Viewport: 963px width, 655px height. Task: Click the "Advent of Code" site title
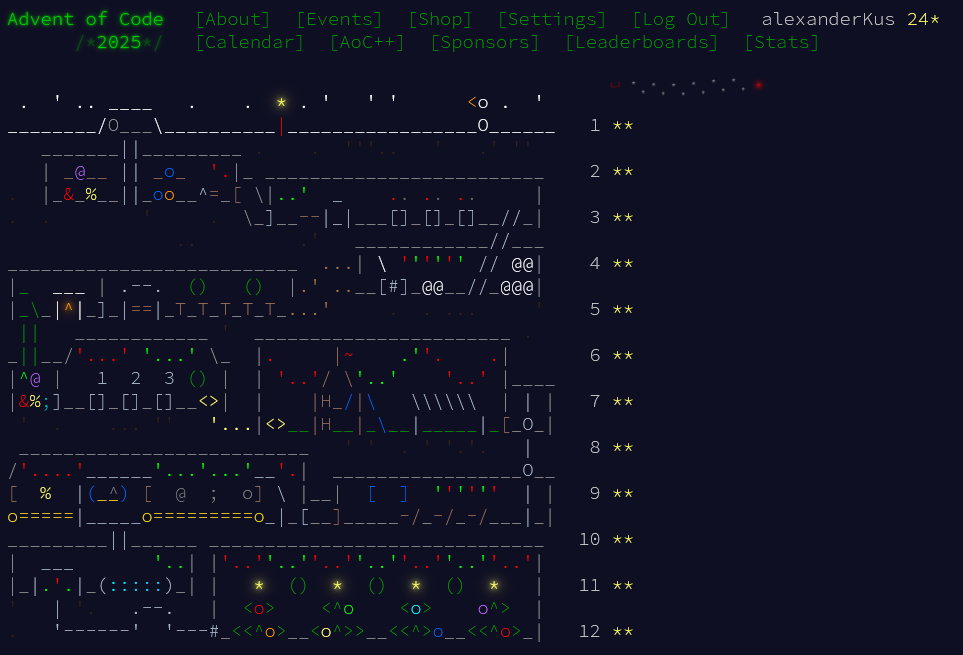(x=87, y=19)
